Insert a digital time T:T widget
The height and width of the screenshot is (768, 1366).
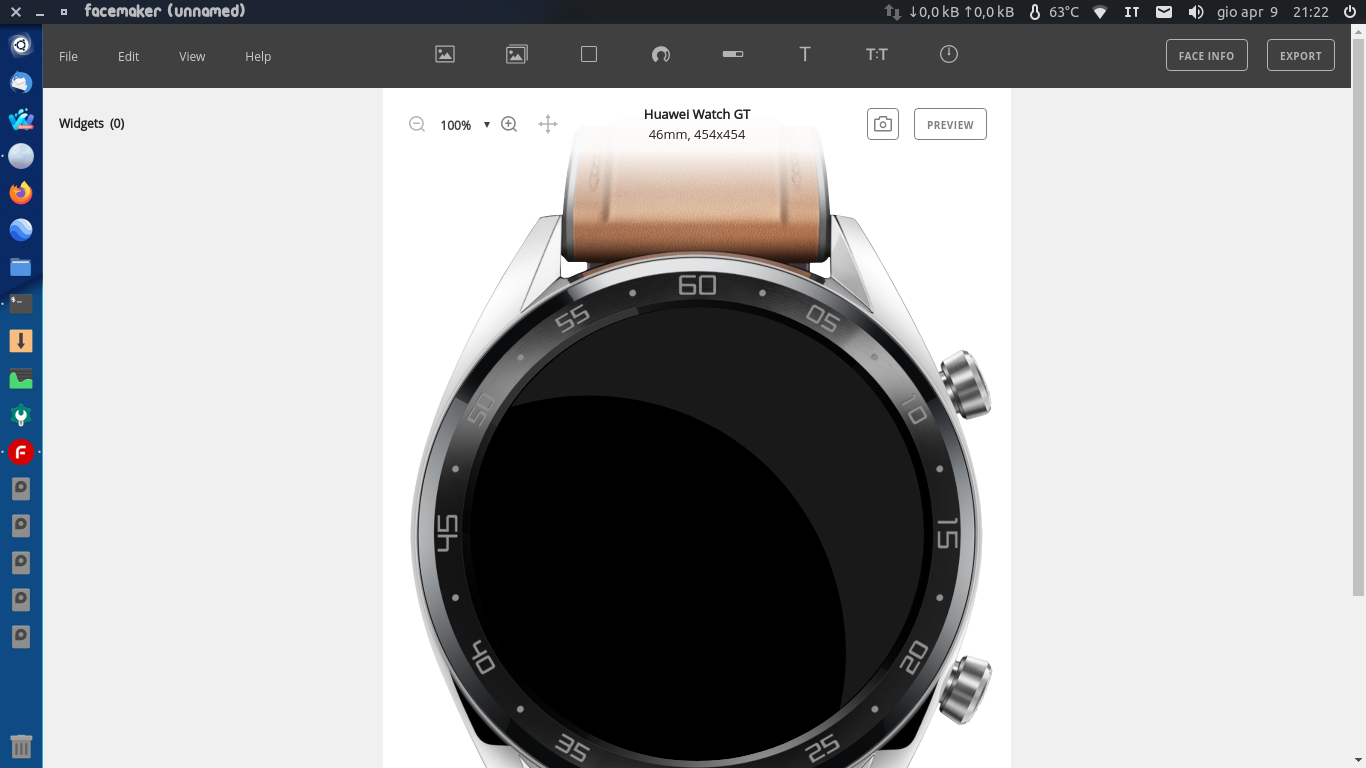click(877, 55)
